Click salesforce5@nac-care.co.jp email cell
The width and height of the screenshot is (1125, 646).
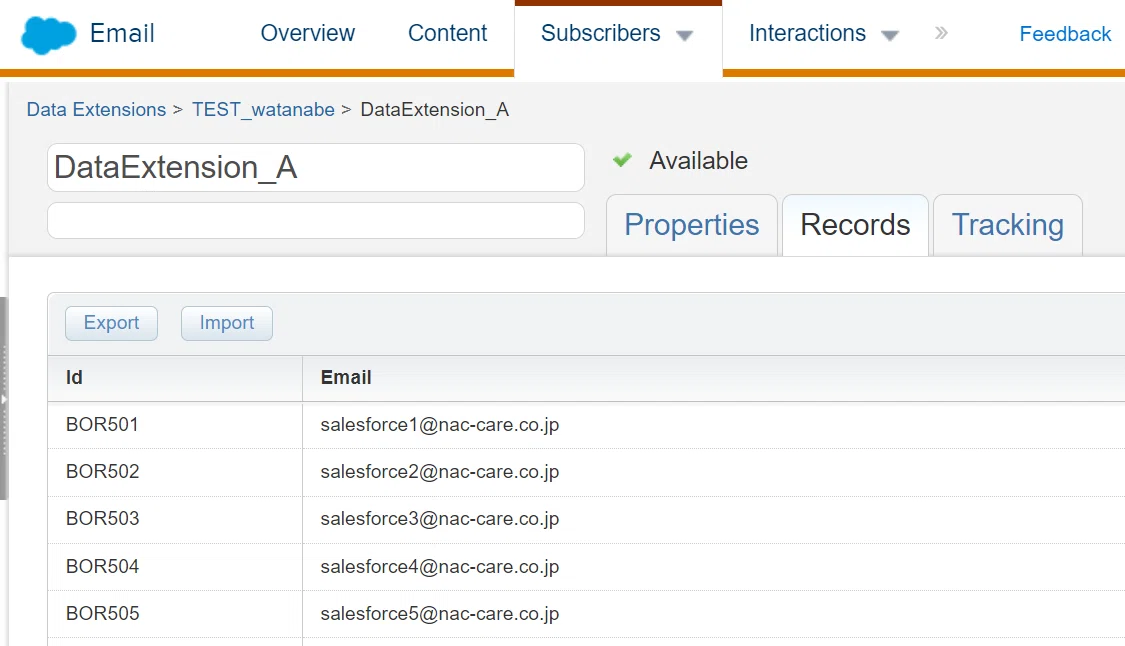coord(714,614)
